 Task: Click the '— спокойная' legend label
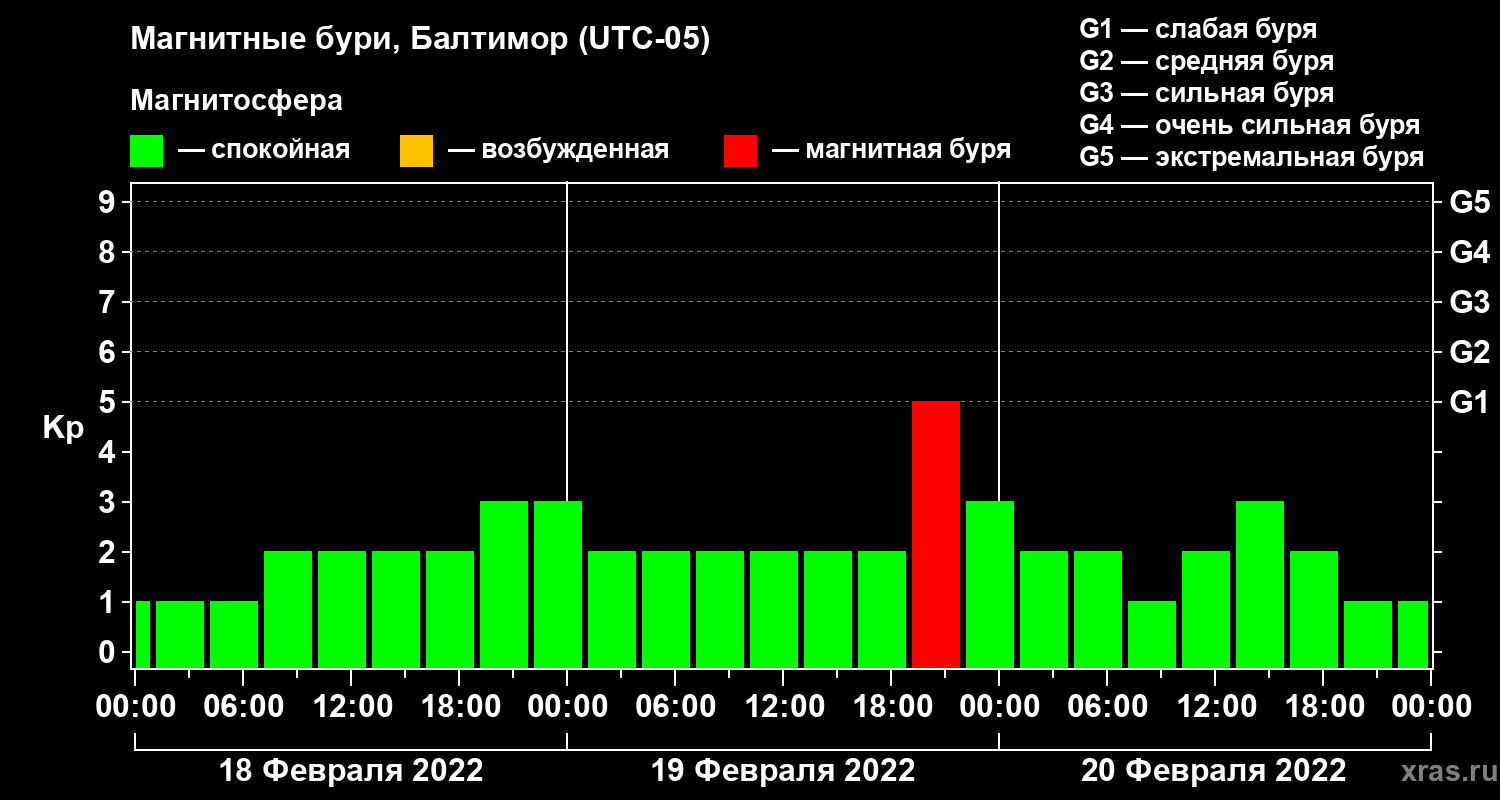tap(264, 151)
